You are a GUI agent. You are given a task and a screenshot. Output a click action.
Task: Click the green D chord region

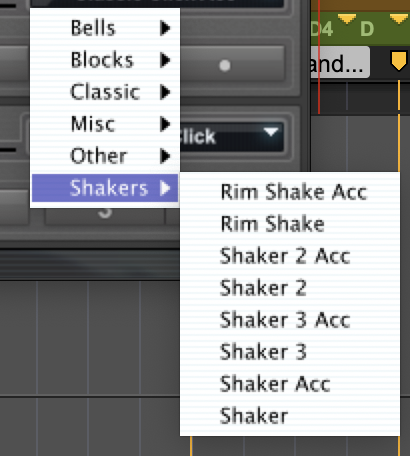click(x=367, y=29)
